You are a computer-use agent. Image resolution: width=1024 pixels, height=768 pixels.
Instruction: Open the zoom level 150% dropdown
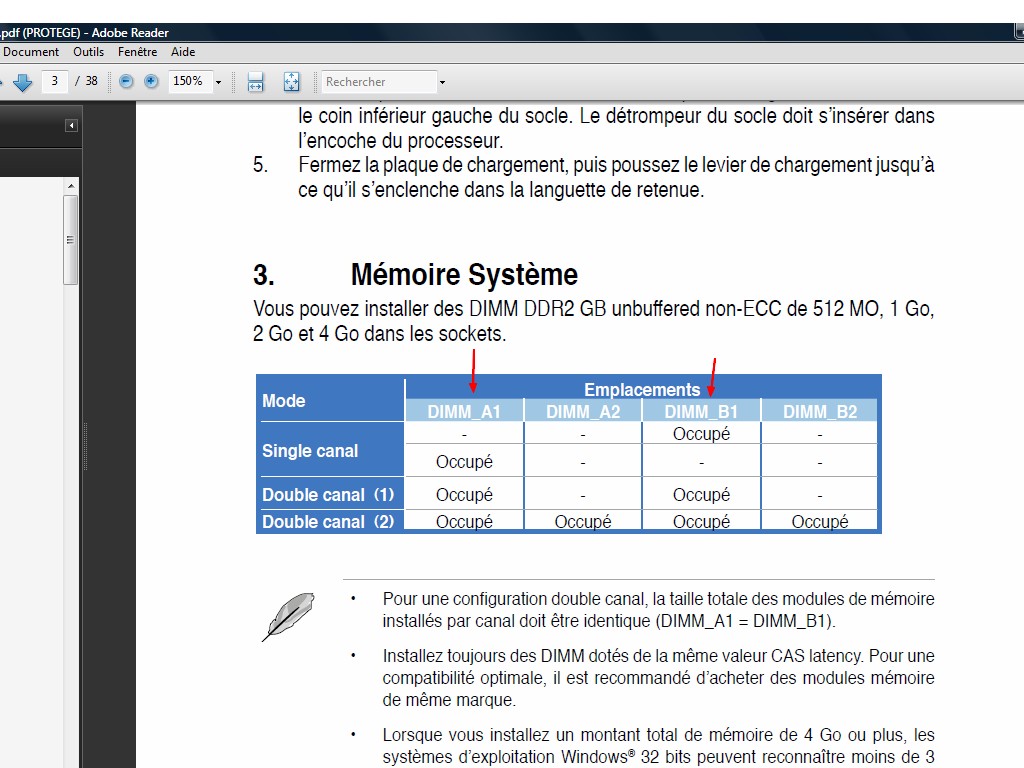(x=218, y=82)
